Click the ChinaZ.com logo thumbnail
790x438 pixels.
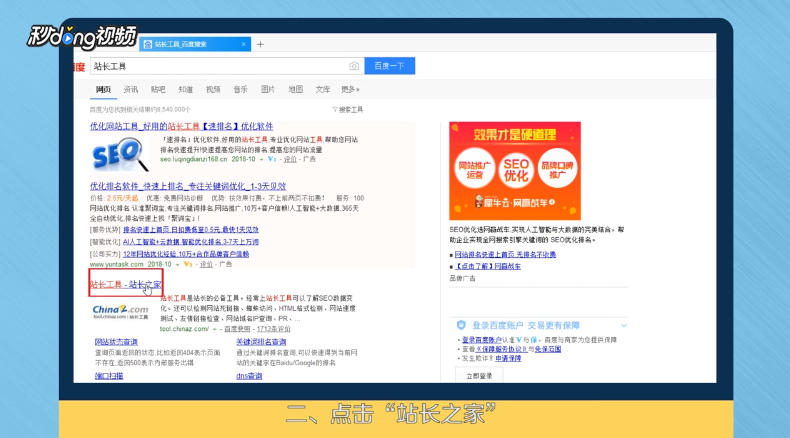[121, 312]
